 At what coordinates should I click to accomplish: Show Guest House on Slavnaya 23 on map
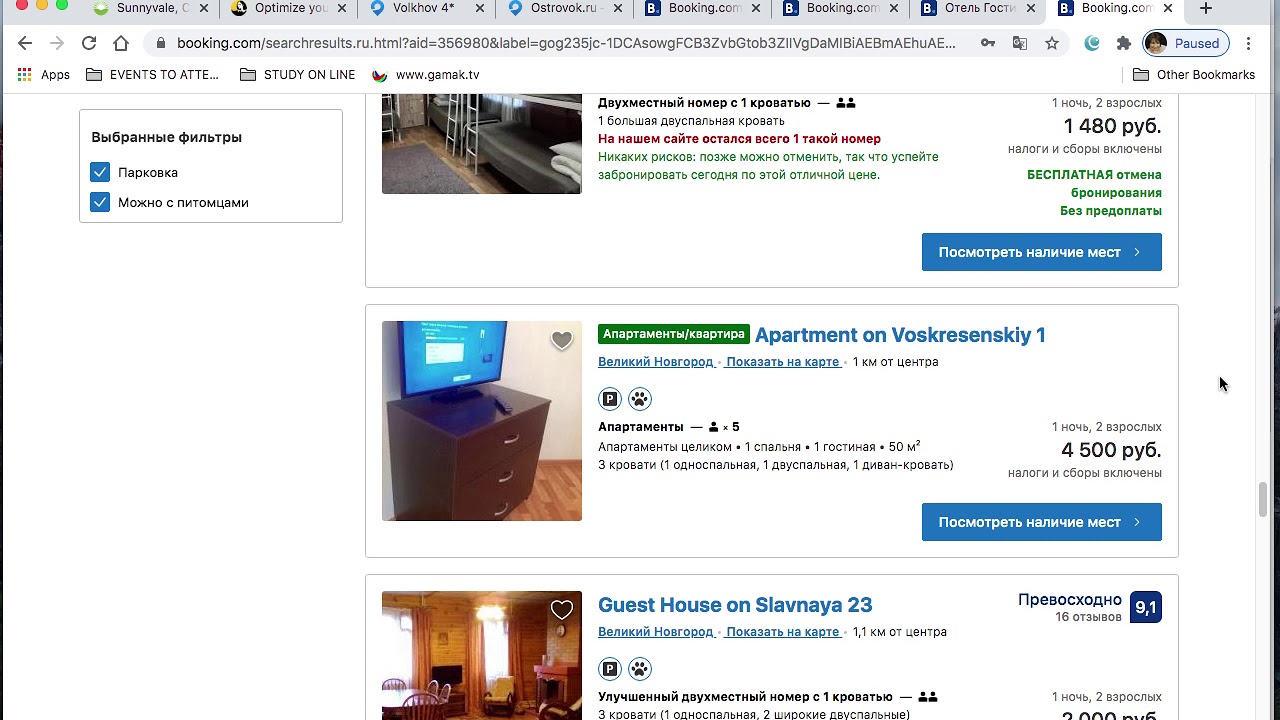tap(783, 632)
